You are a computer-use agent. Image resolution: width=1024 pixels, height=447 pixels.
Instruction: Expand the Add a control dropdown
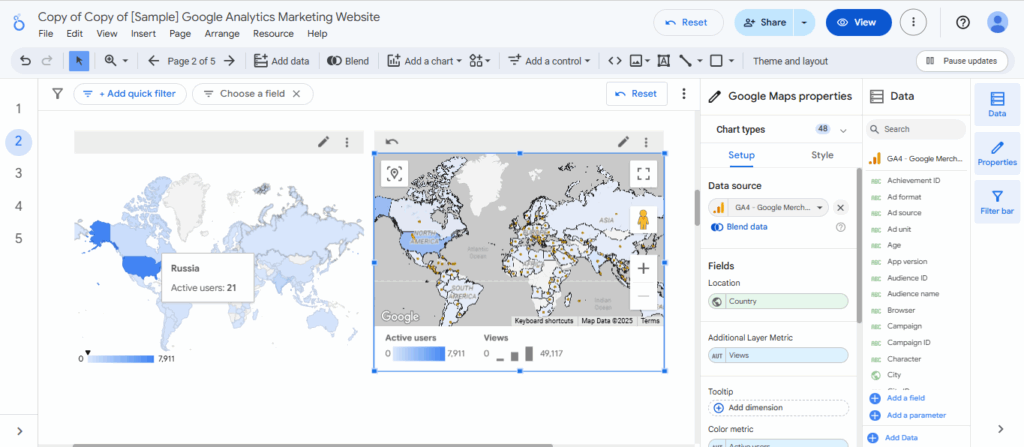[587, 61]
